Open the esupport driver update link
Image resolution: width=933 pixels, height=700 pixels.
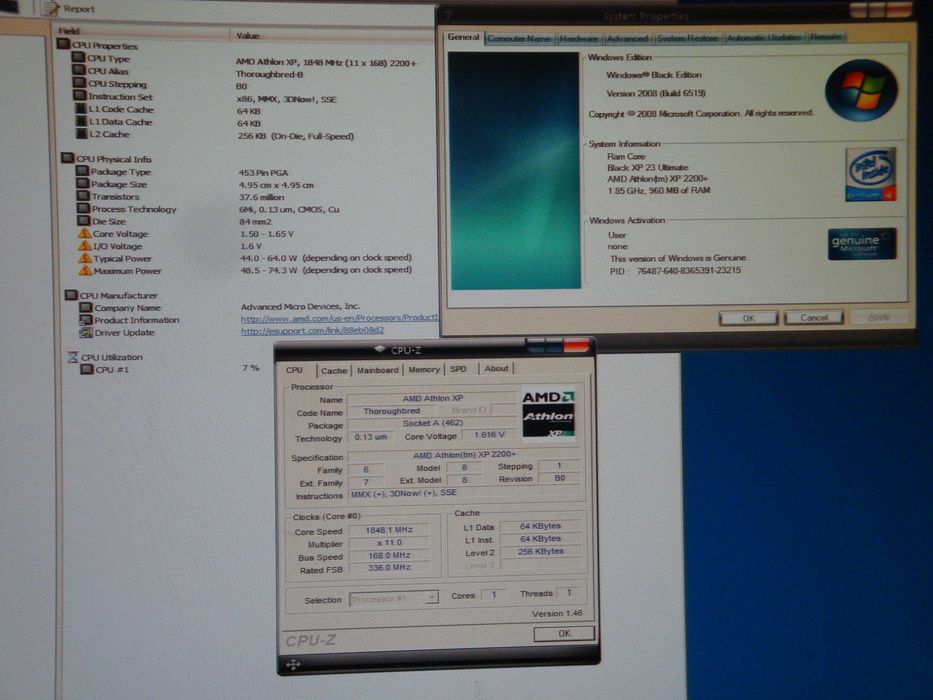pyautogui.click(x=312, y=330)
